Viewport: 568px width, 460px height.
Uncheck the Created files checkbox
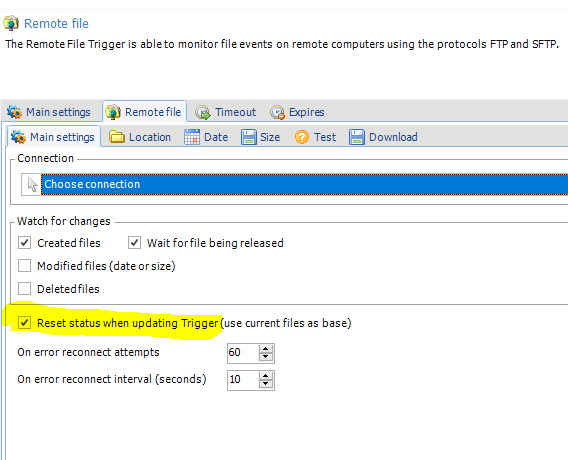pyautogui.click(x=24, y=243)
